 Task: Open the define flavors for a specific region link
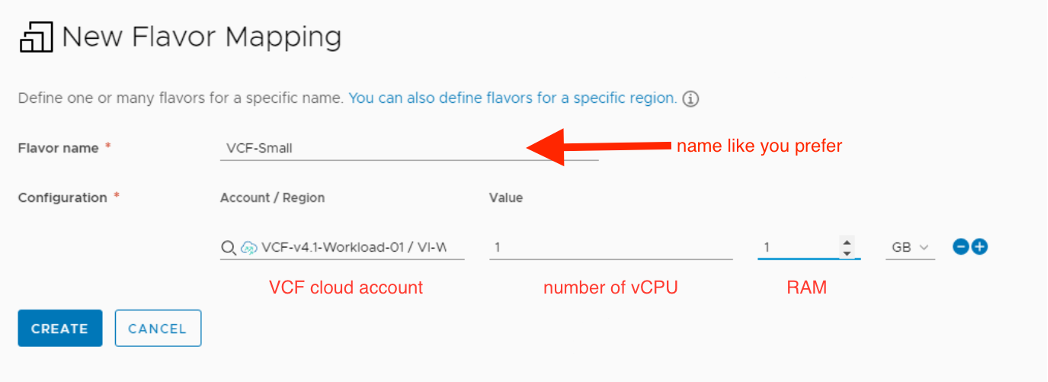coord(513,99)
